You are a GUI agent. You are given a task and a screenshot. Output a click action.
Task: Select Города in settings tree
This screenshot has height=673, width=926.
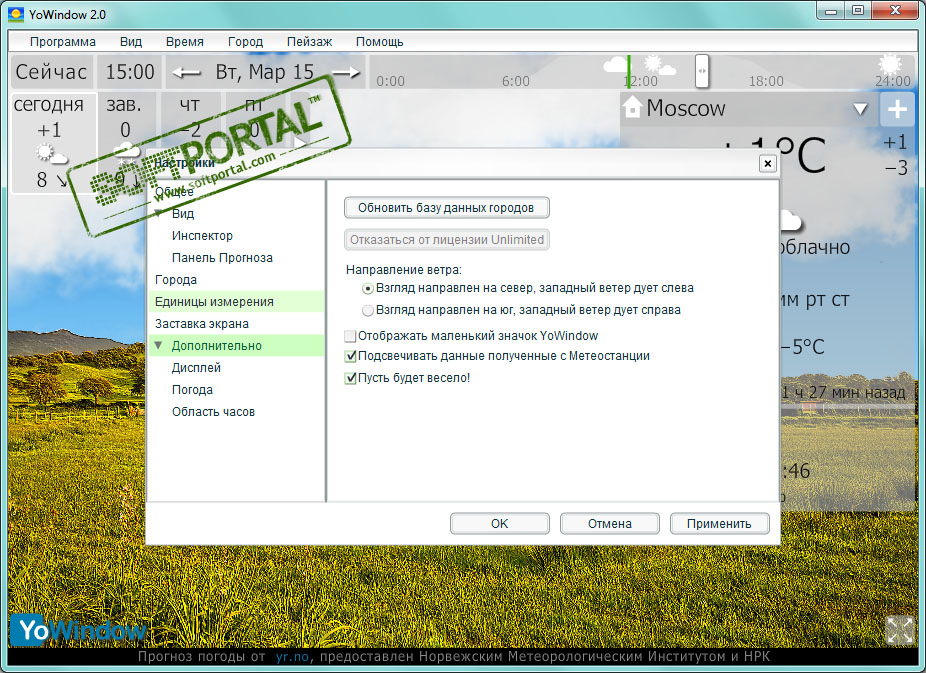[176, 280]
